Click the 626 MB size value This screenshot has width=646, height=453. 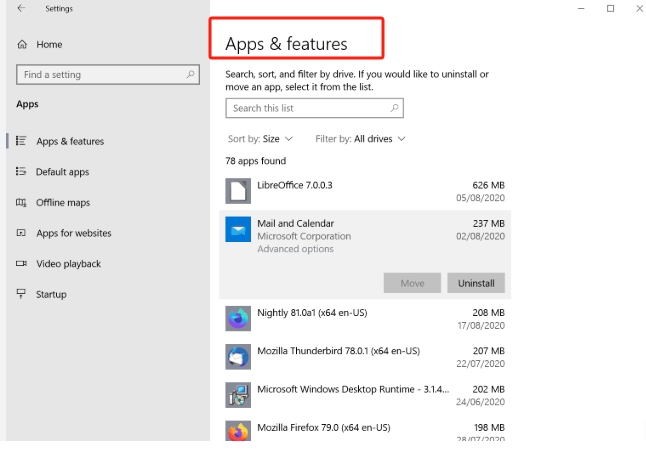click(x=488, y=185)
